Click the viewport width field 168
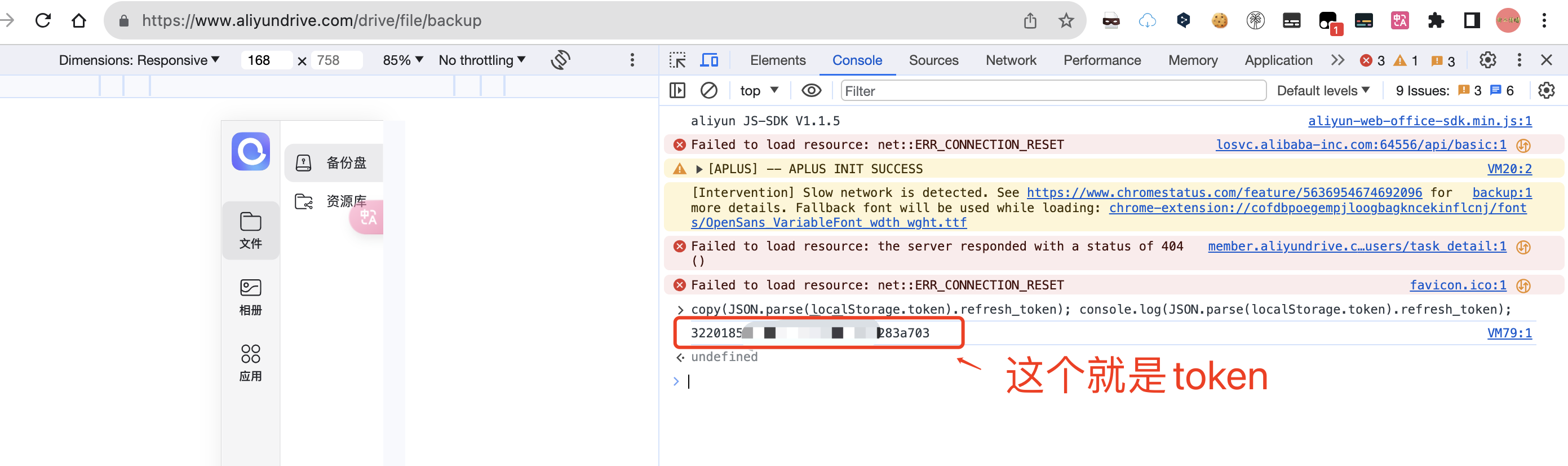The width and height of the screenshot is (1568, 466). coord(266,60)
